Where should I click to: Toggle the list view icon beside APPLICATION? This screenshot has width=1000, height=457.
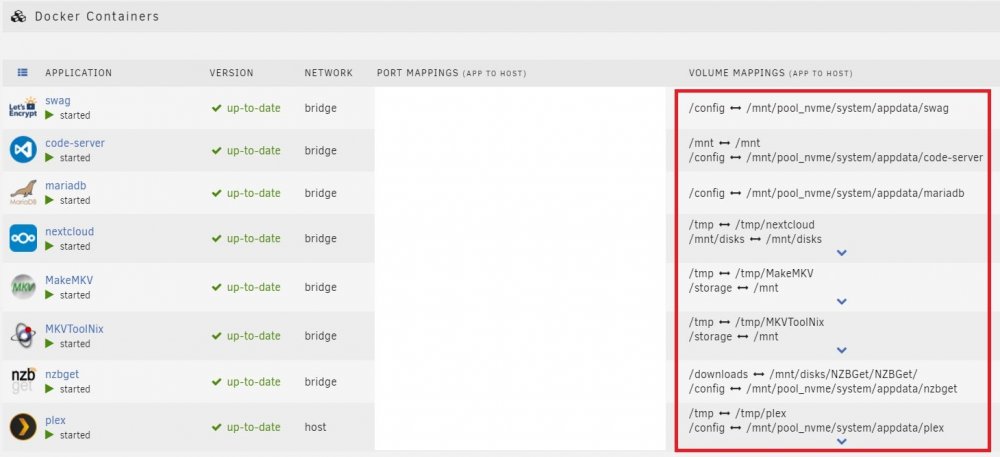22,73
